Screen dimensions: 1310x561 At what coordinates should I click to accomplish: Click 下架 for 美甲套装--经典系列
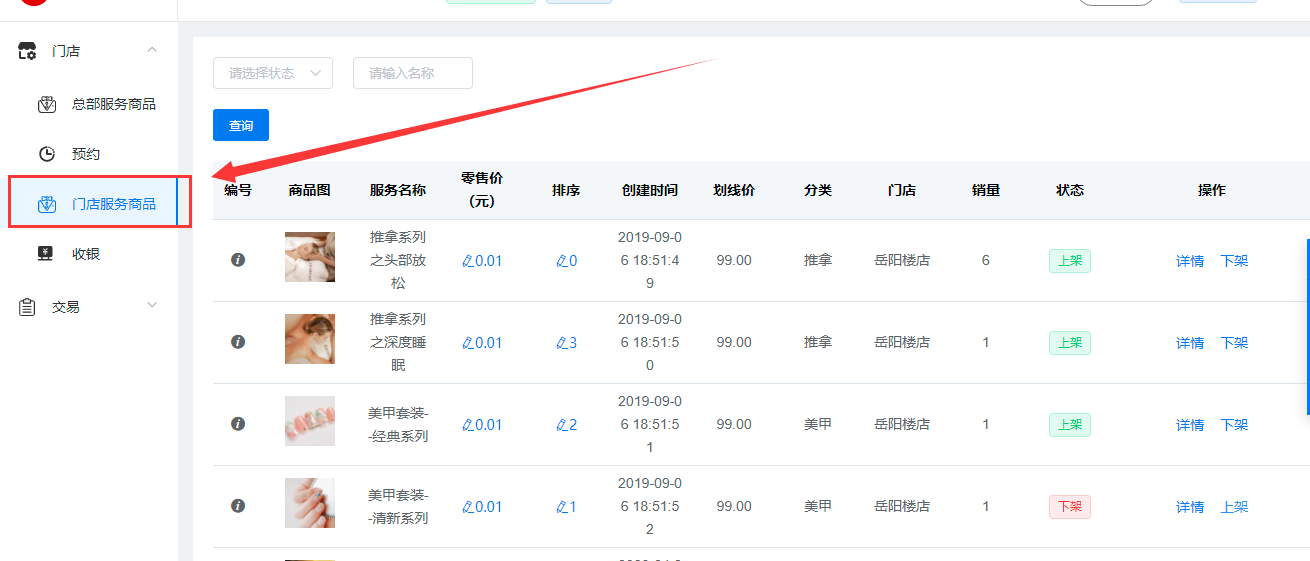click(1234, 425)
